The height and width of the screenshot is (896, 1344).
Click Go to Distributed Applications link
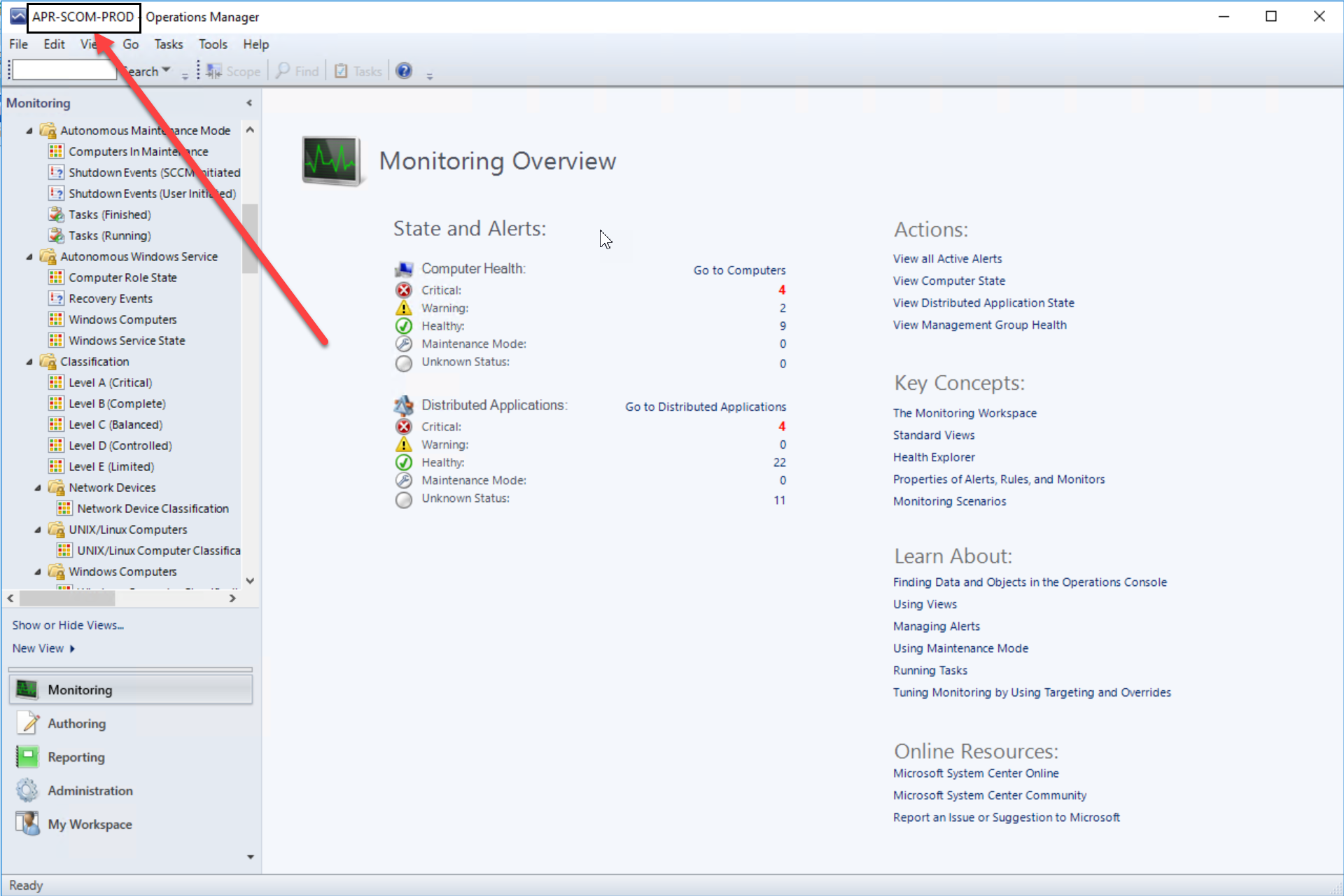coord(705,407)
